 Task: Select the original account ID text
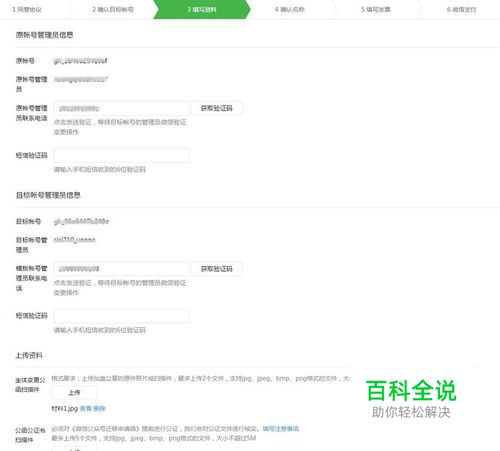pos(80,61)
